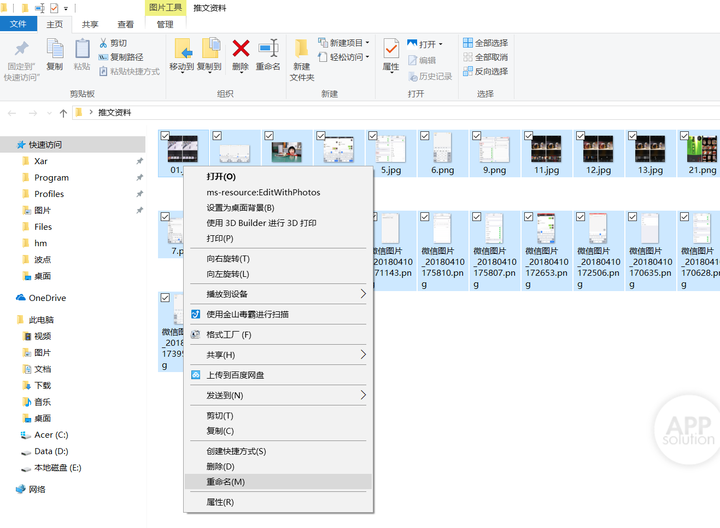Switch to the View ribbon tab
The width and height of the screenshot is (720, 528).
125,24
